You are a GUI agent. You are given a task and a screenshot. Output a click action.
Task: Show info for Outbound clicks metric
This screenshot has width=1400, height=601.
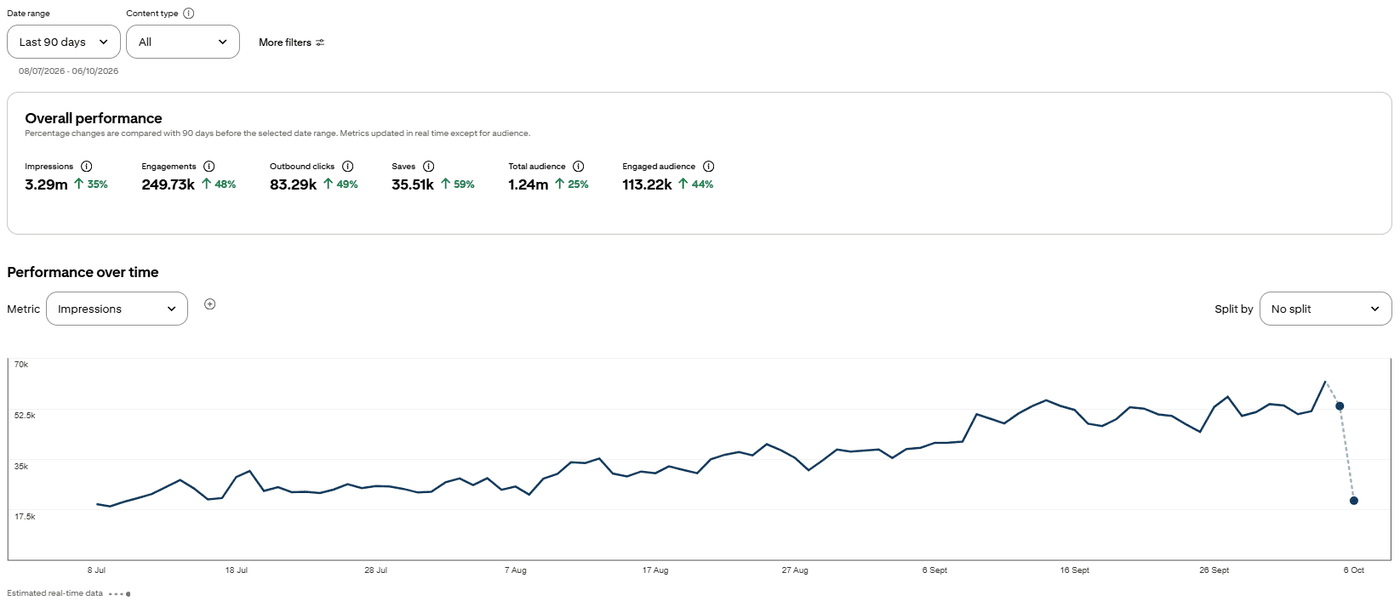[x=348, y=166]
